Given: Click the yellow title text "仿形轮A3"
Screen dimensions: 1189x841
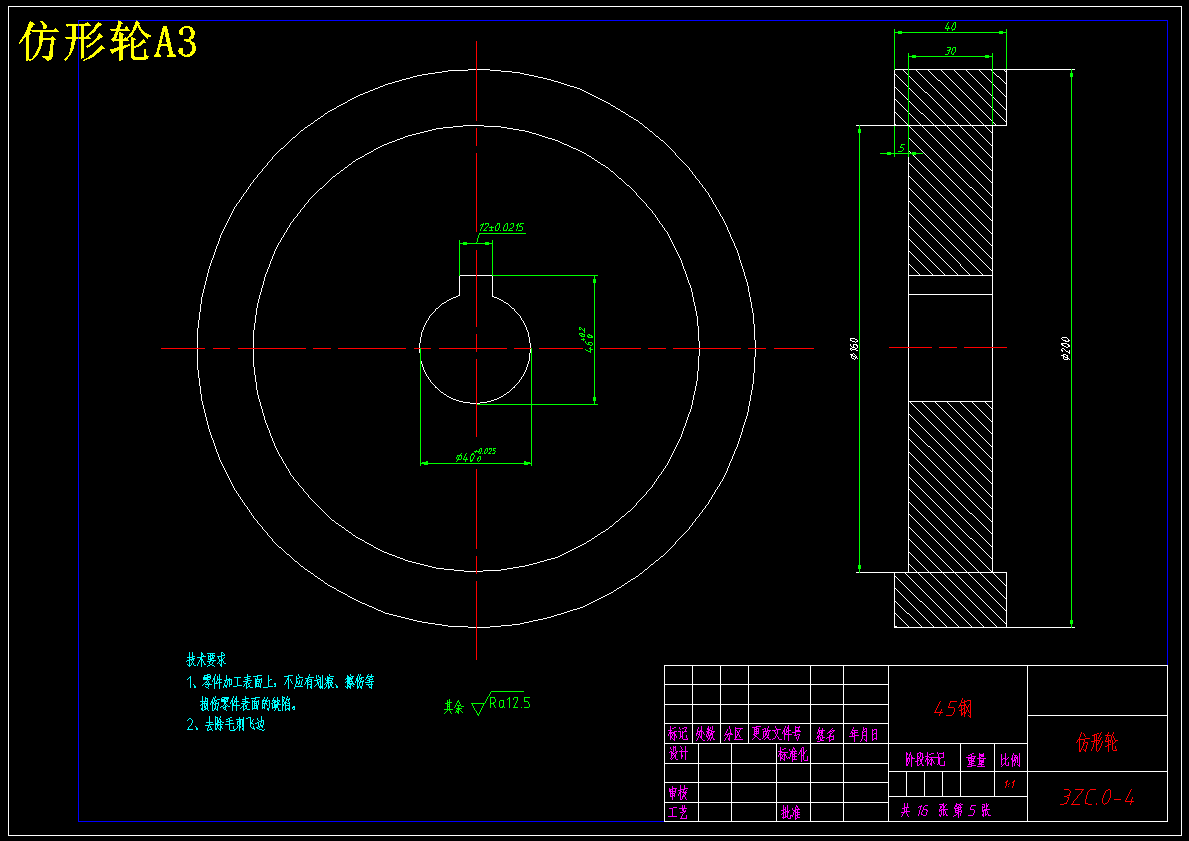Looking at the screenshot, I should tap(108, 41).
